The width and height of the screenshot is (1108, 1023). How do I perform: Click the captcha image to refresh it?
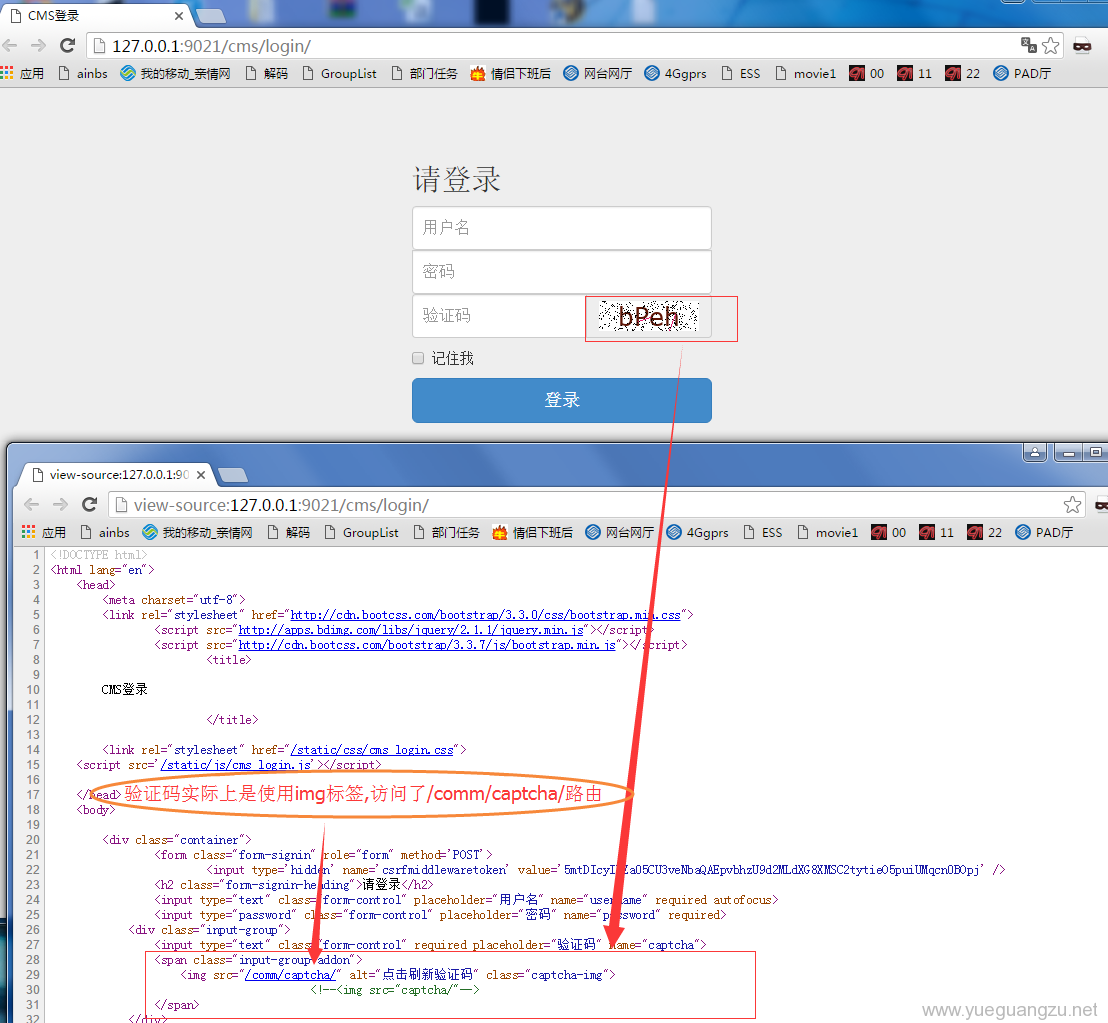tap(648, 316)
